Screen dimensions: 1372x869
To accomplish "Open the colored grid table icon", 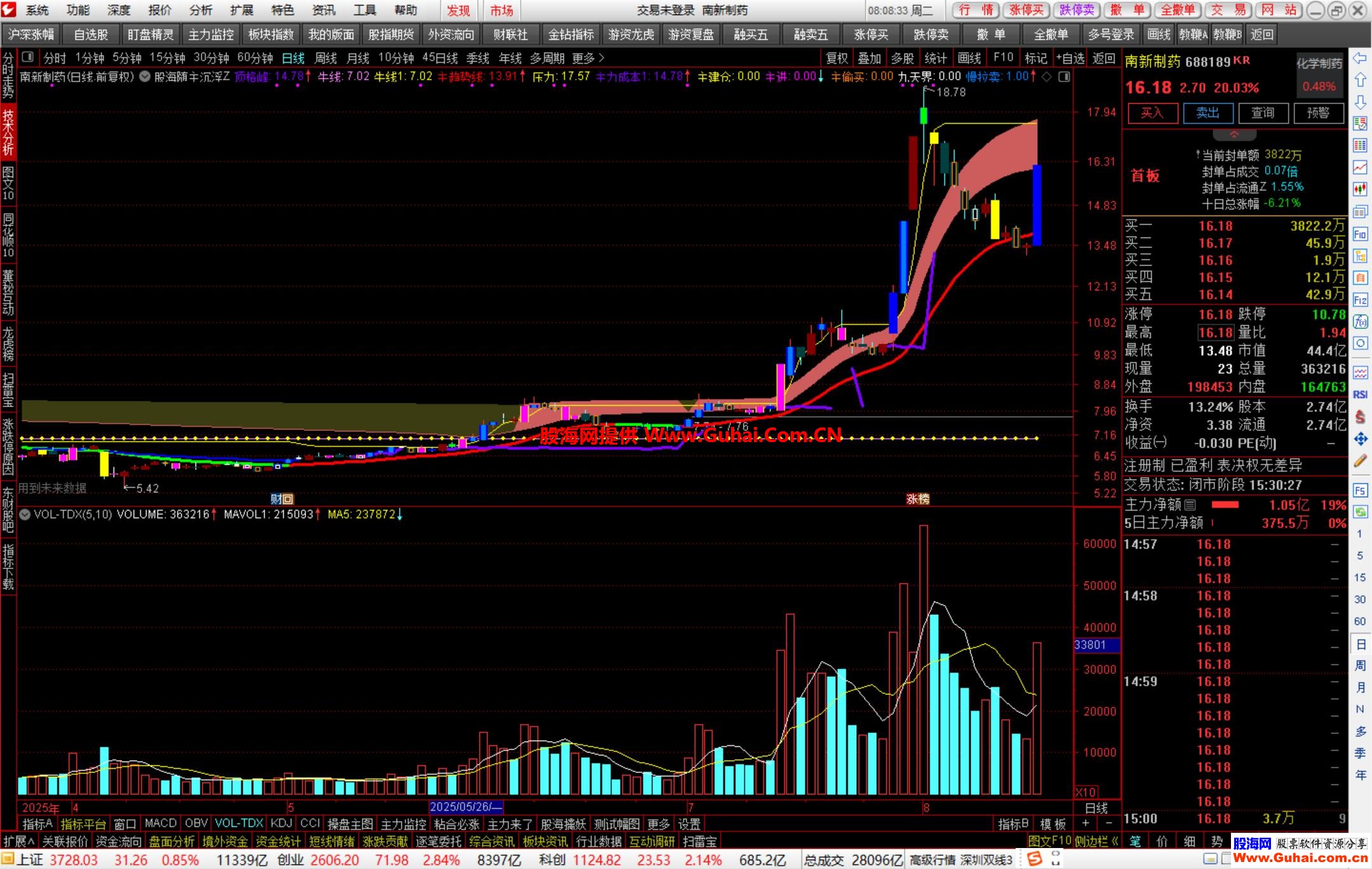I will pos(1360,145).
